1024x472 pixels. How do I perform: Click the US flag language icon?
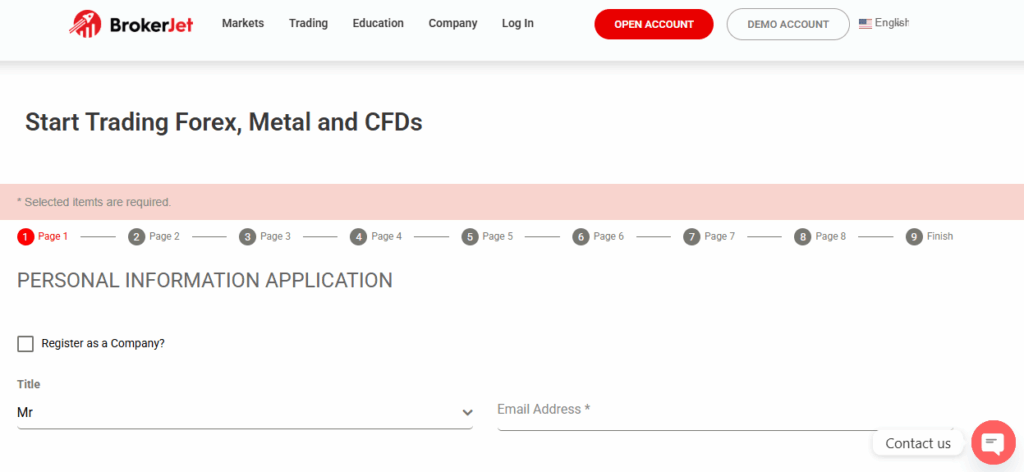865,24
